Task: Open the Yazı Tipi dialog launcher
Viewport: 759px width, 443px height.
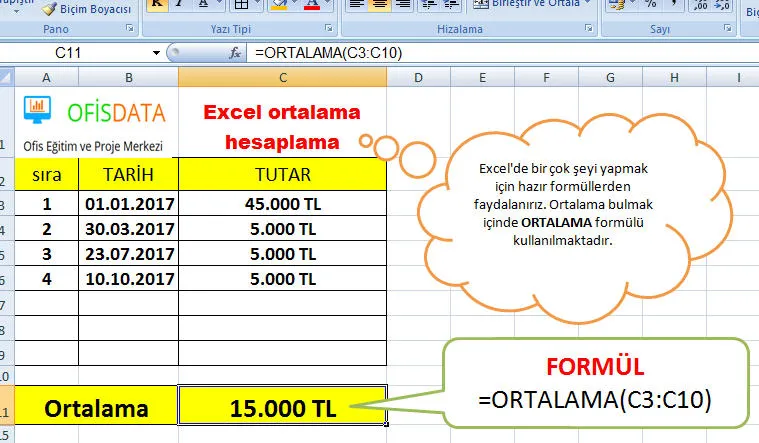Action: (x=330, y=29)
